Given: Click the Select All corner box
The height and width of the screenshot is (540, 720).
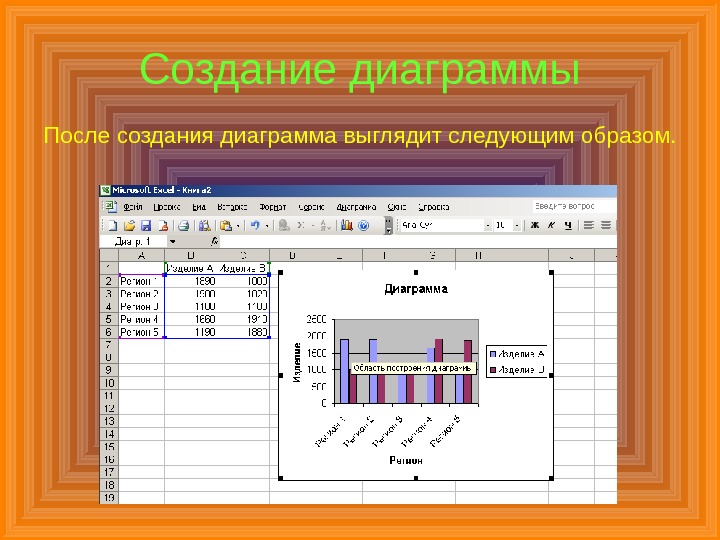Looking at the screenshot, I should click(109, 255).
